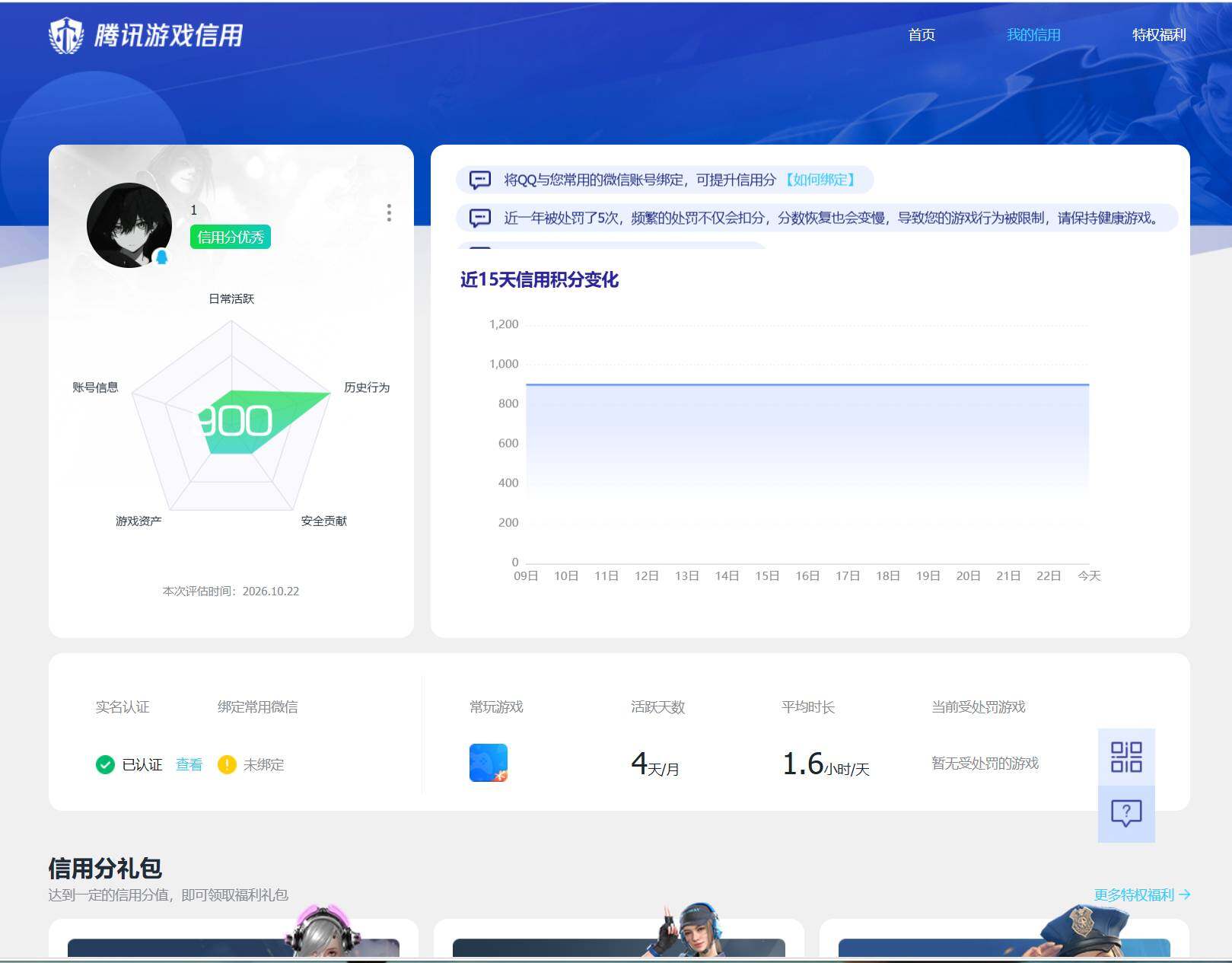Click 安全贡献 radar label
The height and width of the screenshot is (963, 1232).
(x=323, y=521)
